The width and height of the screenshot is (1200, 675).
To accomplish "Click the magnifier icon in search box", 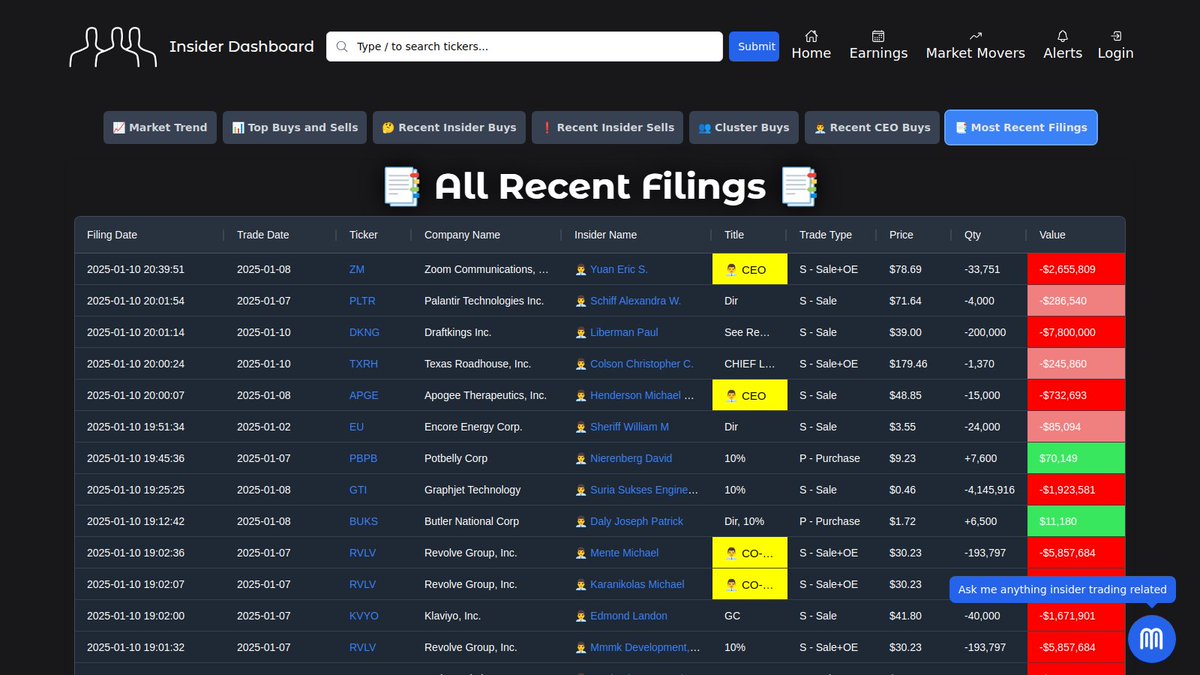I will (342, 47).
